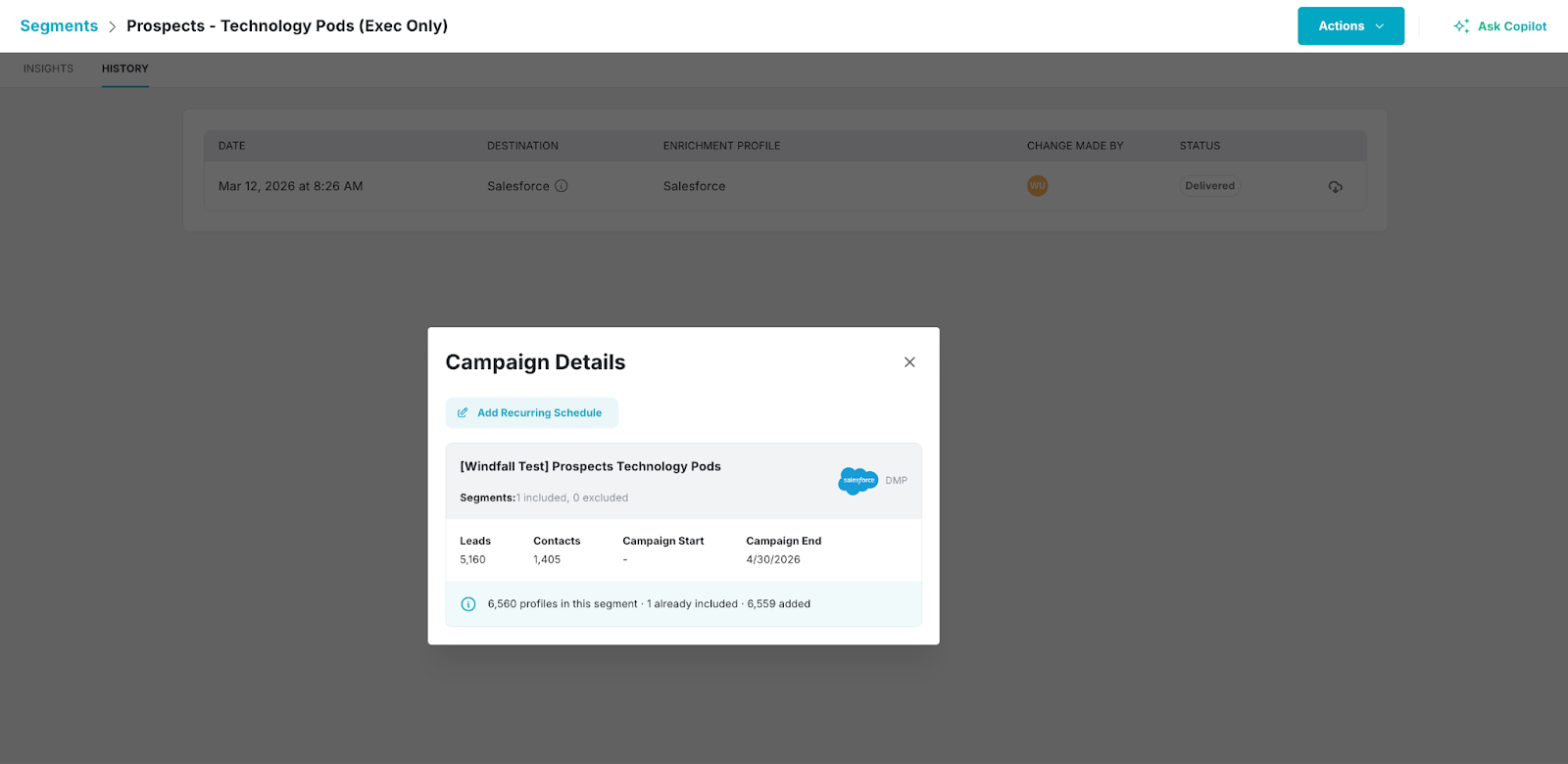
Task: Click the Campaign Details heading
Action: [535, 362]
